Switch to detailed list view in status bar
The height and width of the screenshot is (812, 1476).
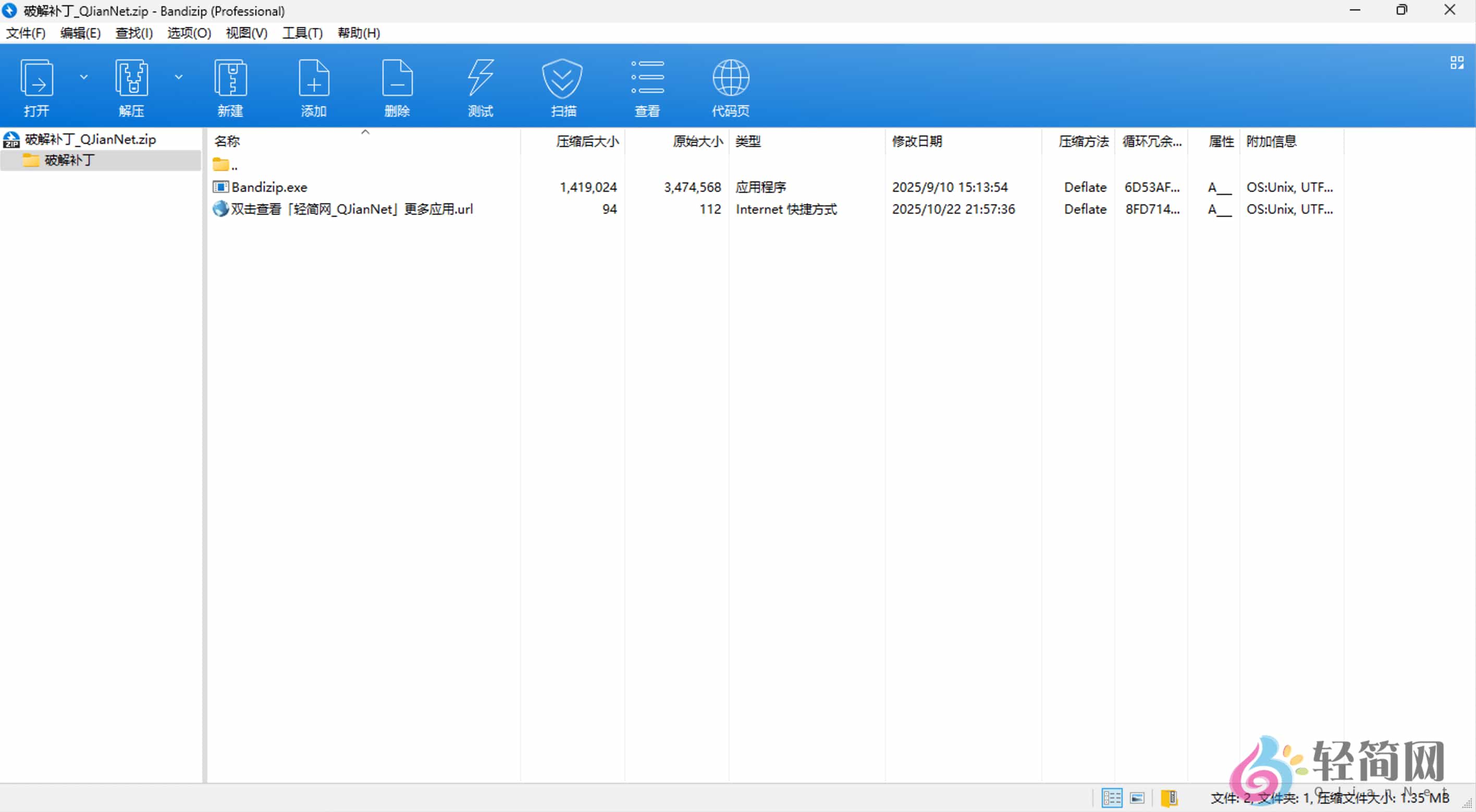tap(1112, 798)
